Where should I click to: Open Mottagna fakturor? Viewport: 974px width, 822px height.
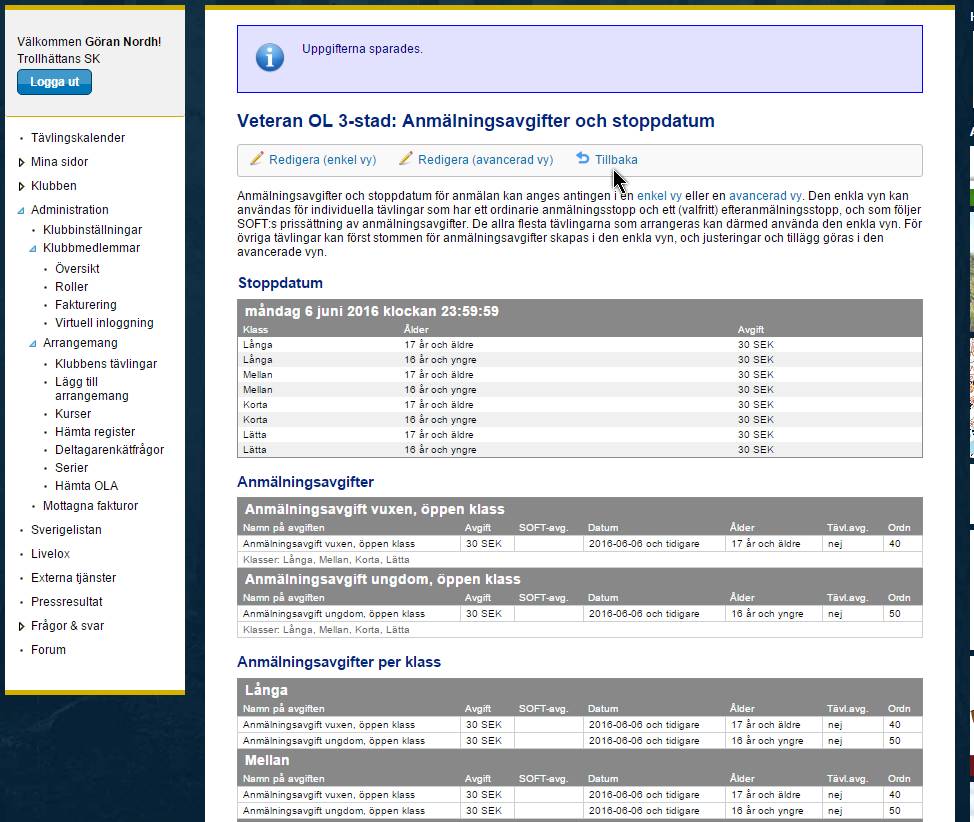click(x=91, y=506)
